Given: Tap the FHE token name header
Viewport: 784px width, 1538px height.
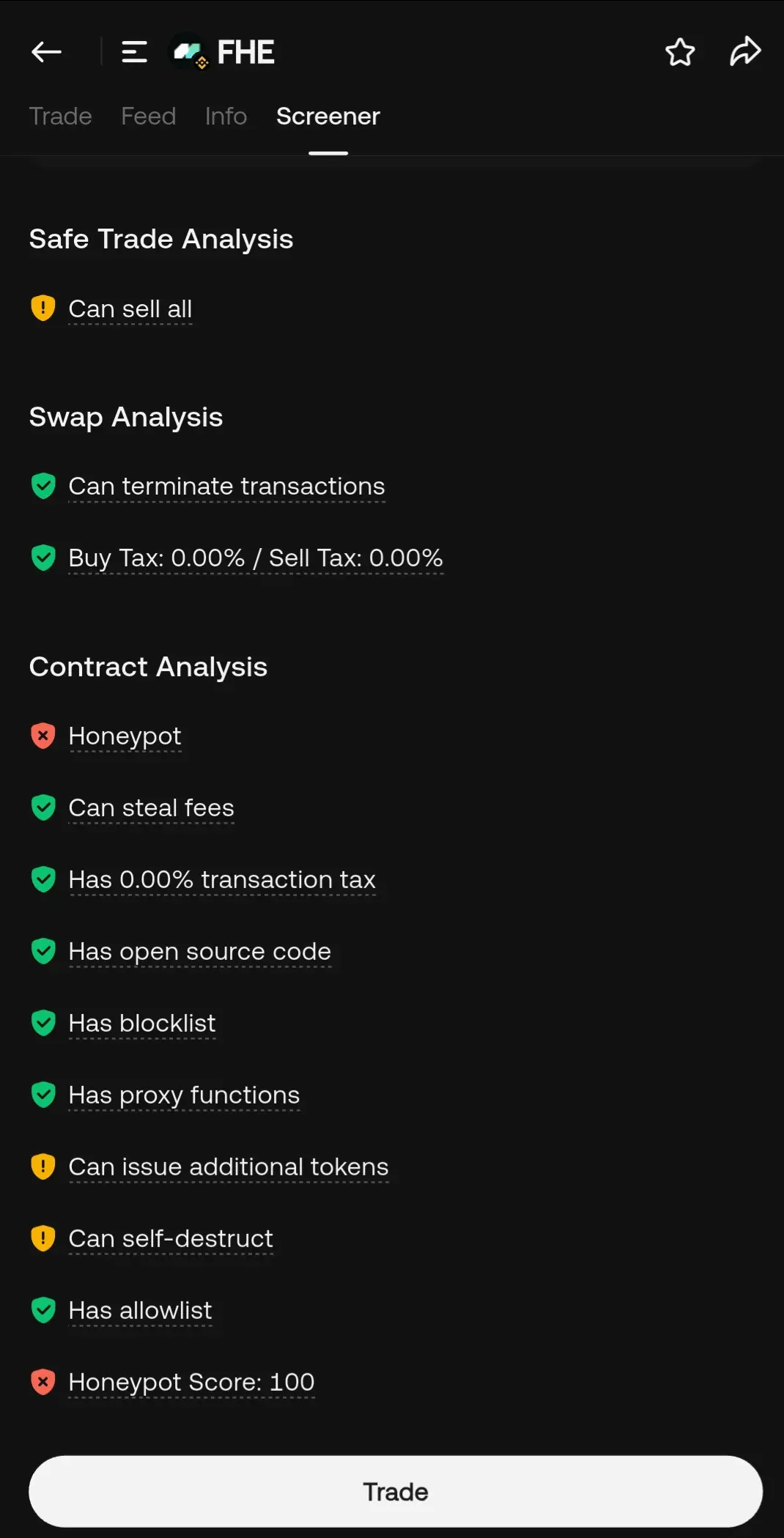Looking at the screenshot, I should click(245, 52).
